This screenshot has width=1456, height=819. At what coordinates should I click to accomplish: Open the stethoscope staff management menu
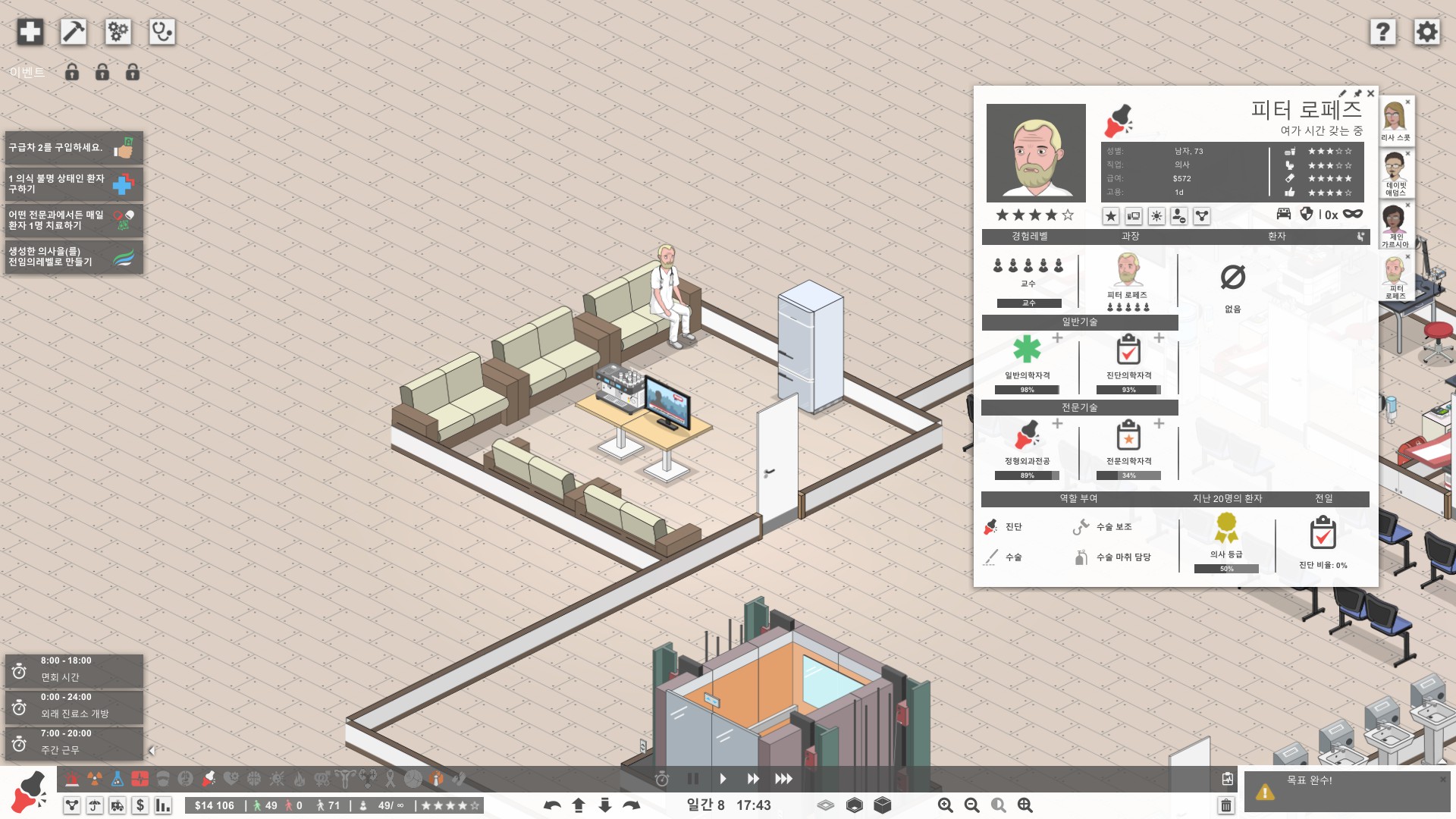tap(162, 32)
